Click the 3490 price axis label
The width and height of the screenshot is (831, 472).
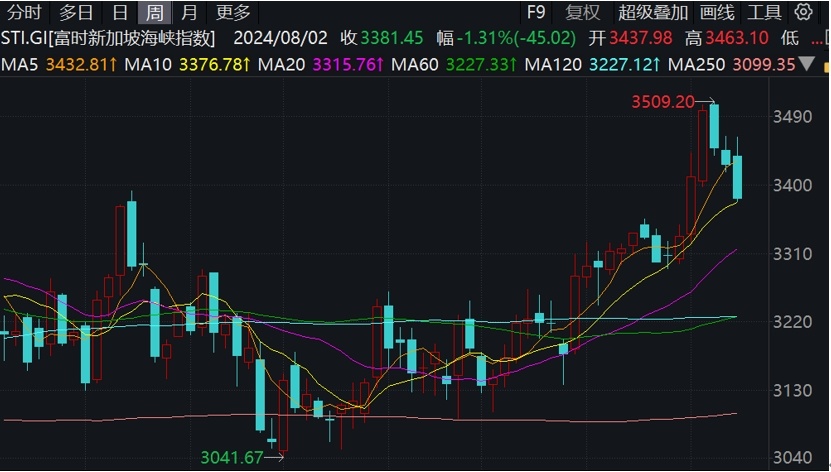click(x=792, y=117)
